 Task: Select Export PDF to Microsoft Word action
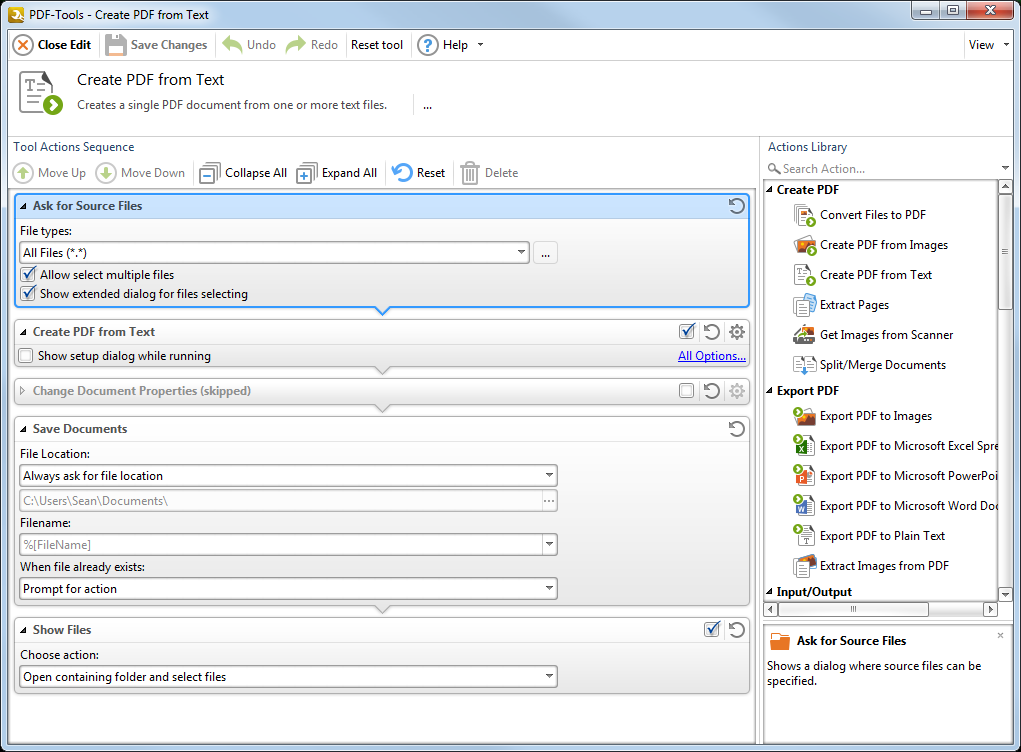click(895, 506)
